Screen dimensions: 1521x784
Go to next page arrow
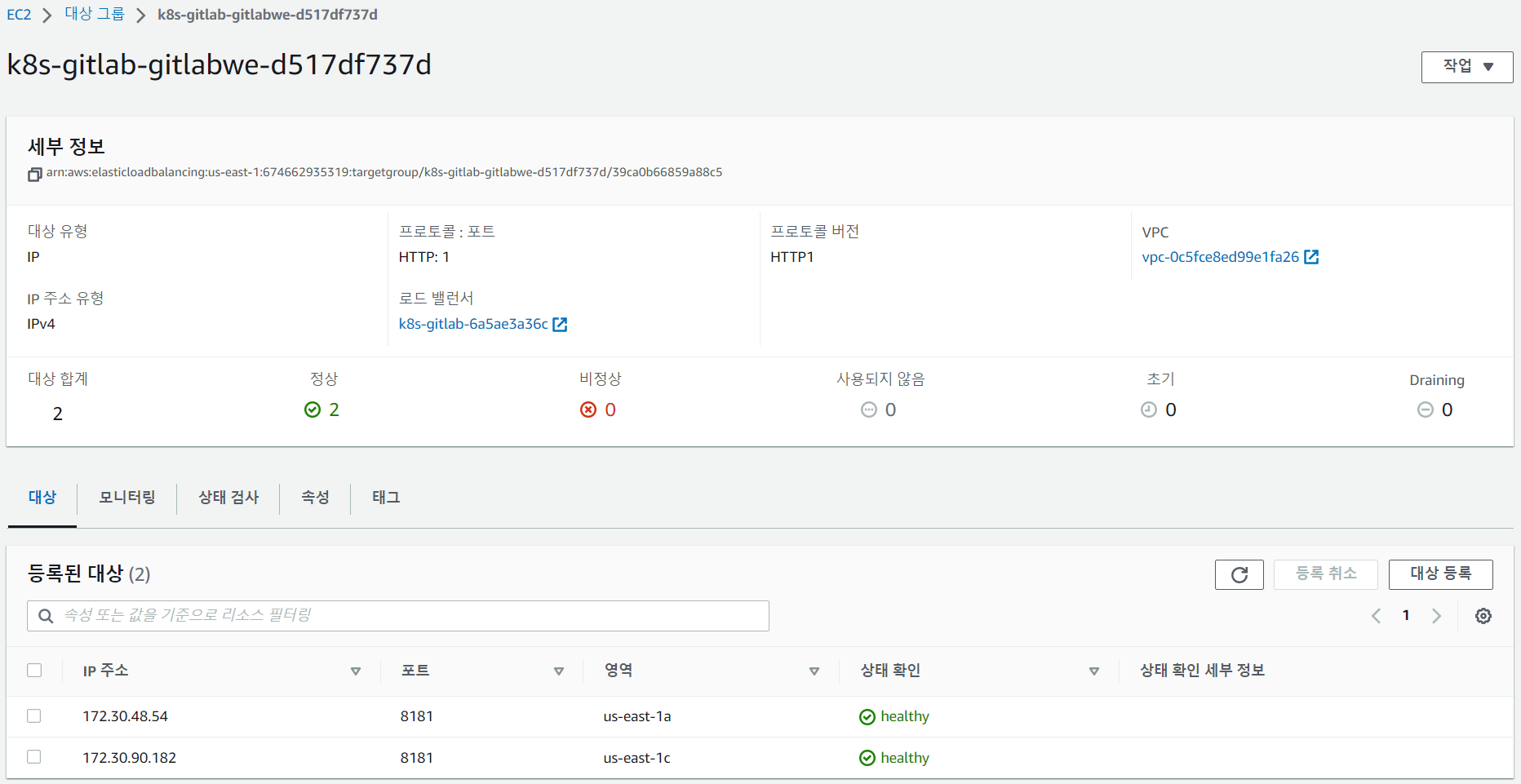pyautogui.click(x=1436, y=616)
